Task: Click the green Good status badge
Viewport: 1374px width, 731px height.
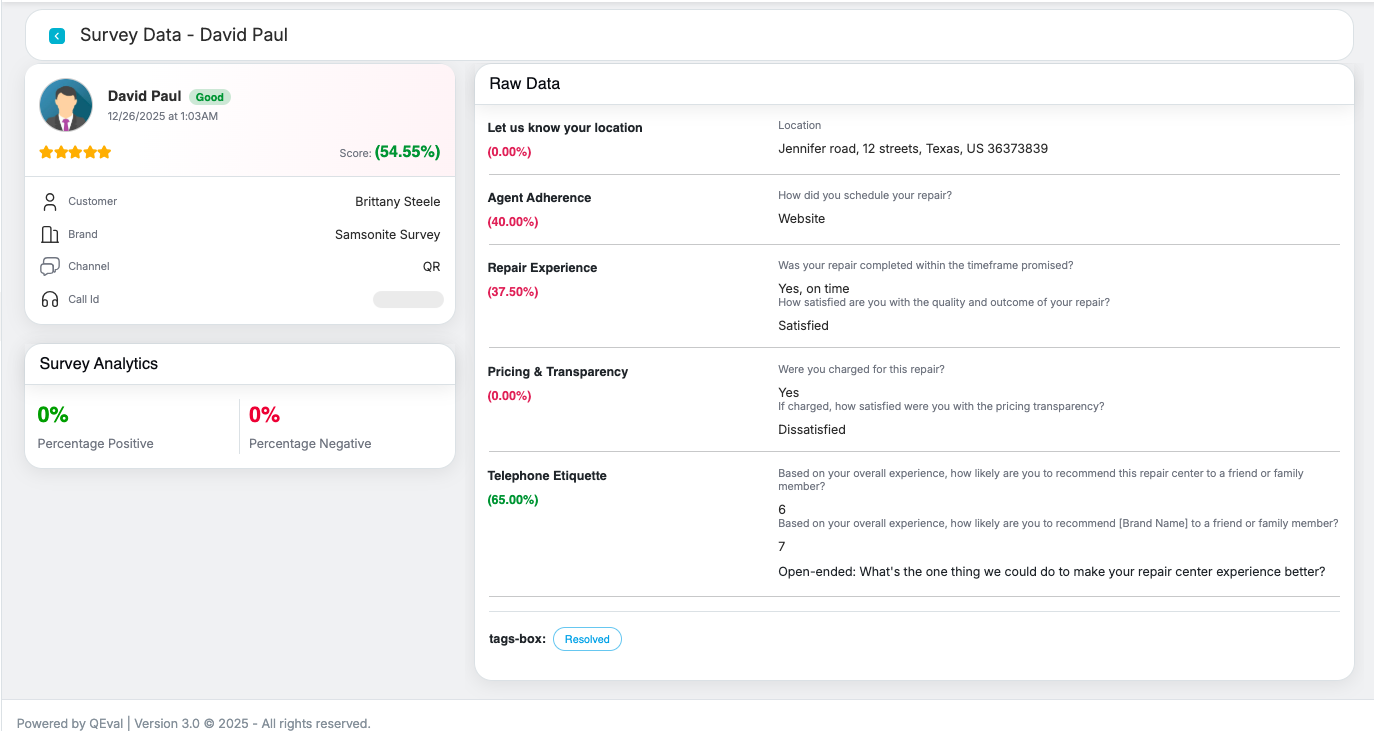Action: click(x=210, y=97)
